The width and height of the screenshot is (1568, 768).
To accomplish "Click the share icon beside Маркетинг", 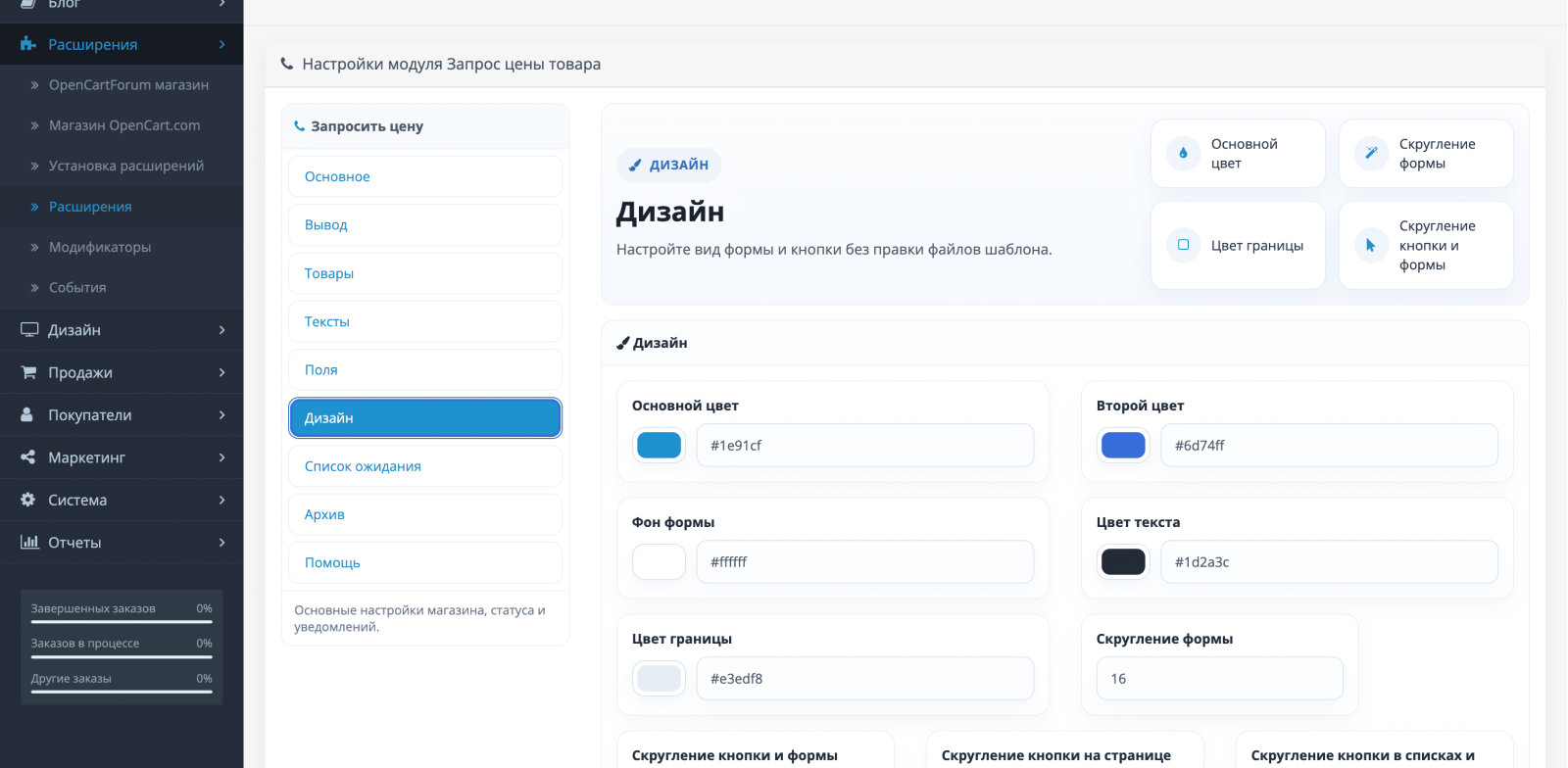I will [x=28, y=457].
